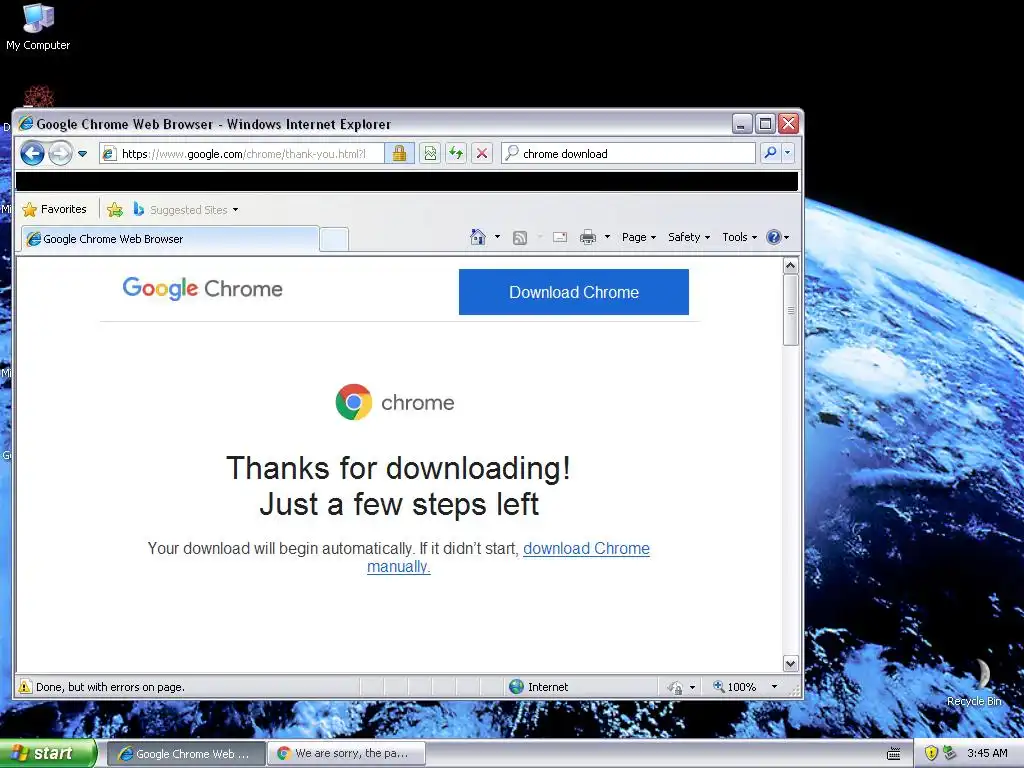
Task: Open the zoom level 100% button
Action: coord(735,686)
